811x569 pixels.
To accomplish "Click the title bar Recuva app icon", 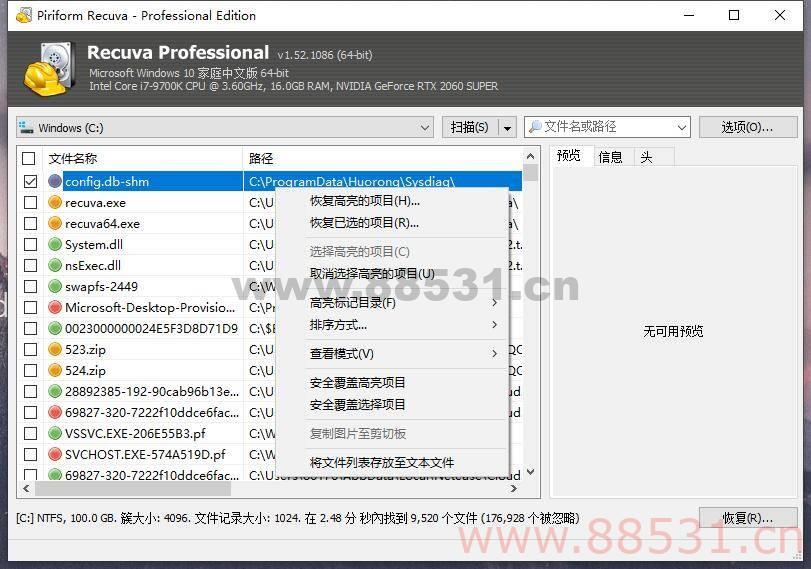I will click(x=23, y=15).
